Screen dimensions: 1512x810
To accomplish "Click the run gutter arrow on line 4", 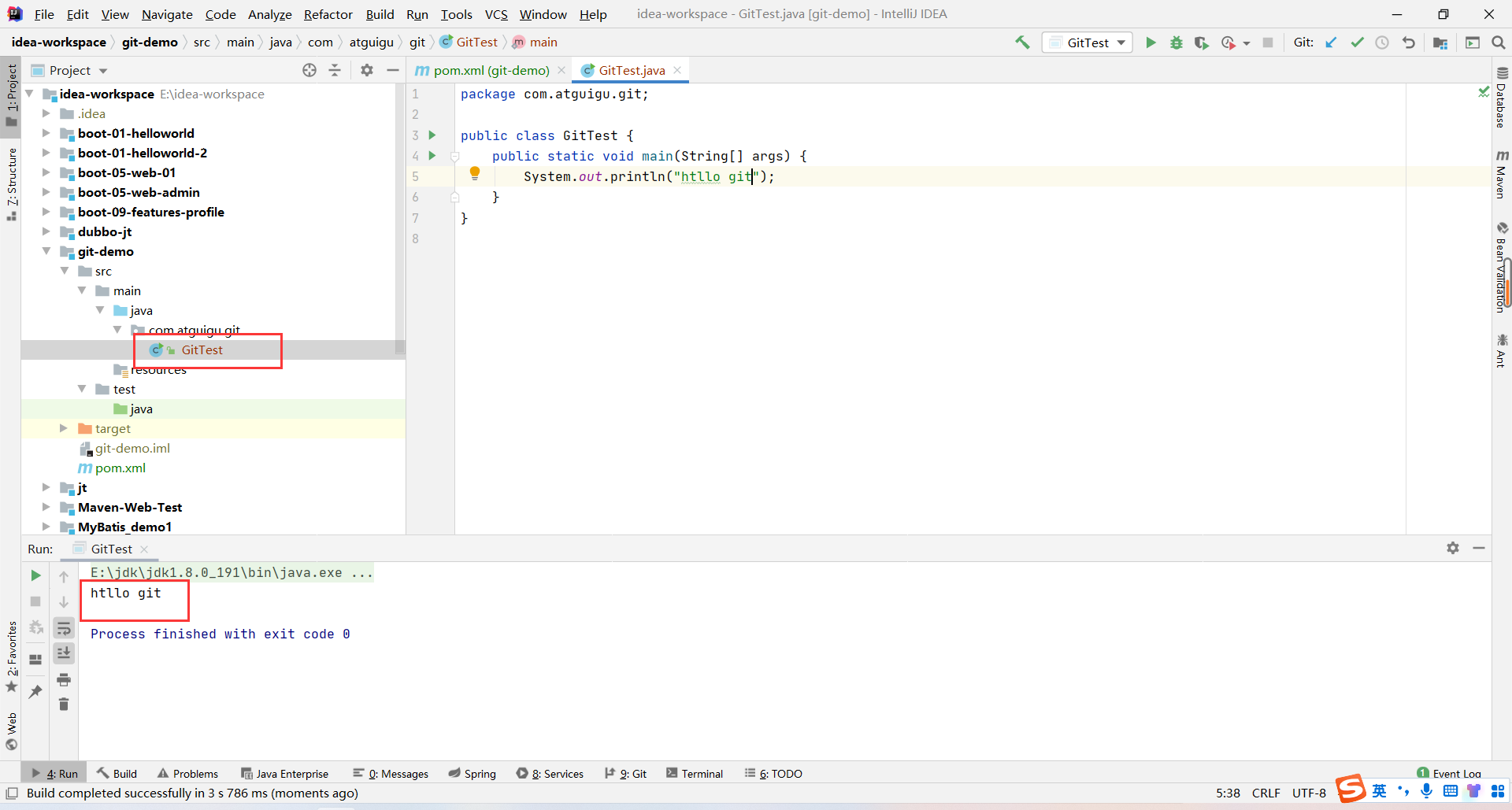I will point(432,156).
